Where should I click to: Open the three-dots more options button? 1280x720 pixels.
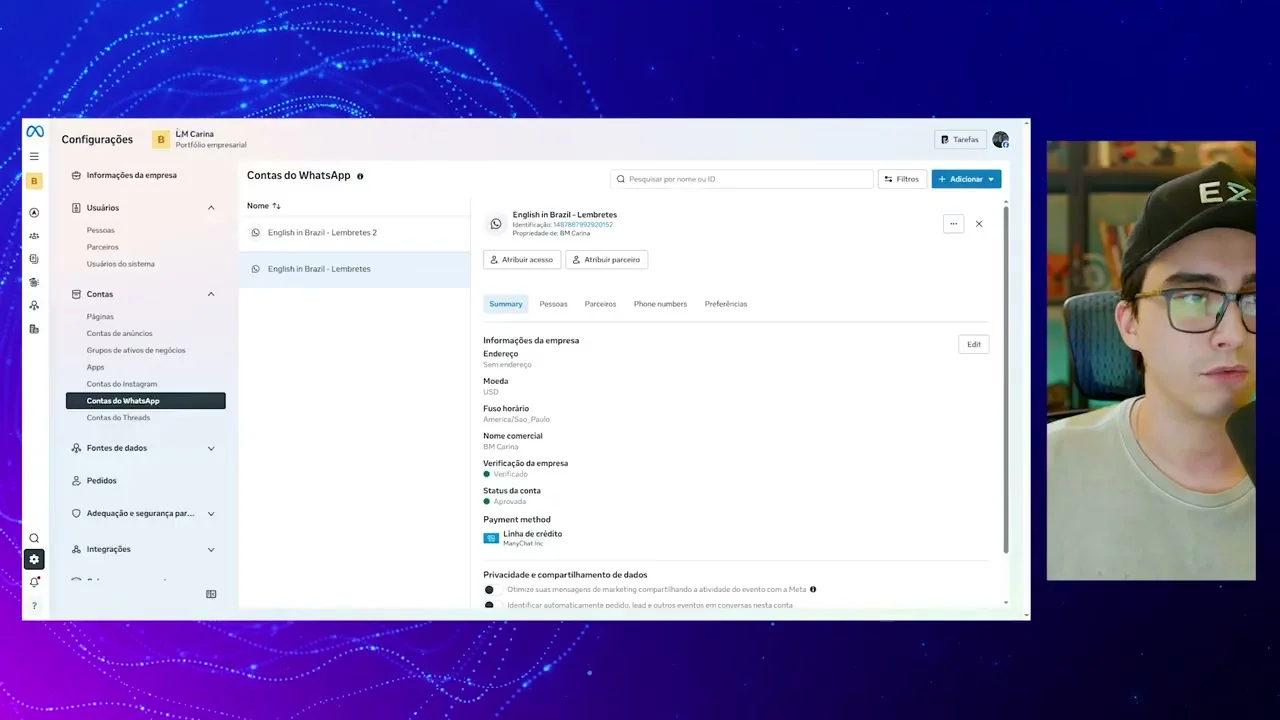pyautogui.click(x=953, y=224)
